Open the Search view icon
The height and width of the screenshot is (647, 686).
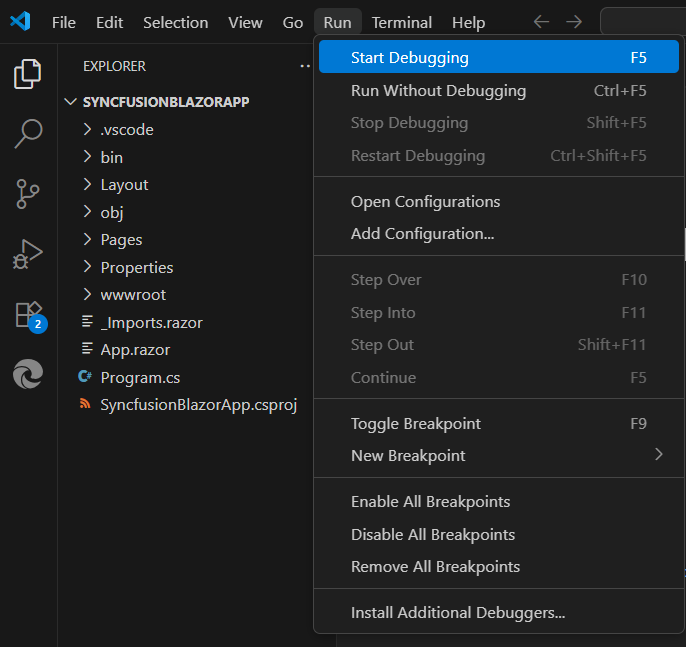pos(28,133)
